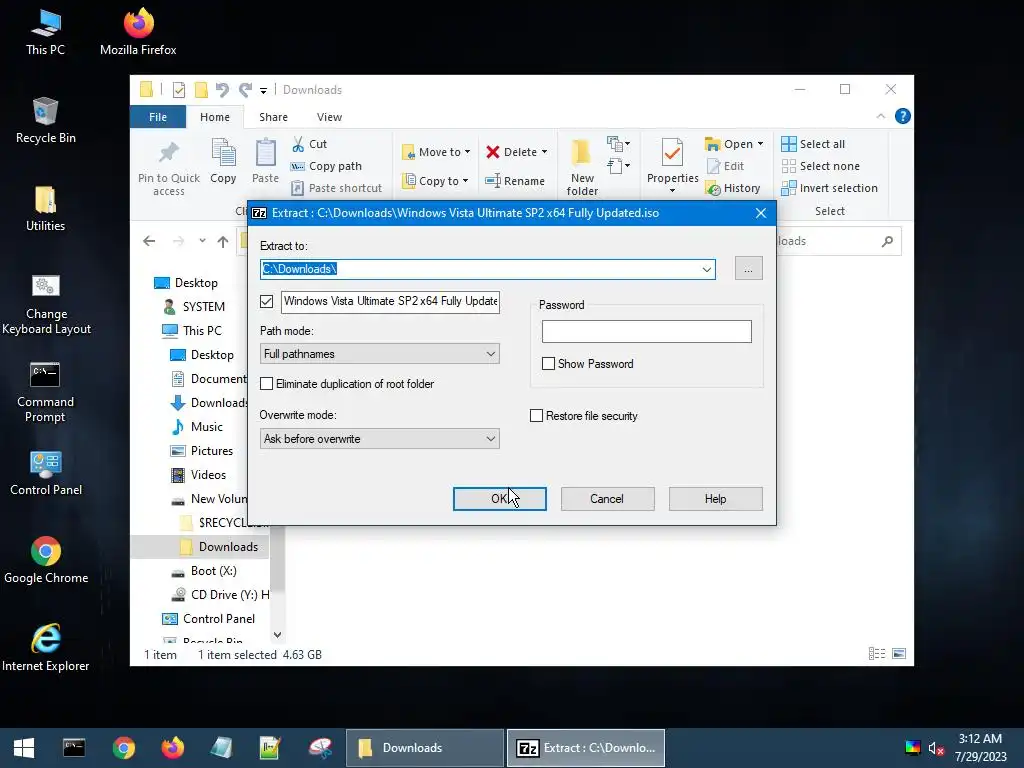This screenshot has width=1024, height=768.
Task: Enable Show Password checkbox
Action: click(x=549, y=364)
